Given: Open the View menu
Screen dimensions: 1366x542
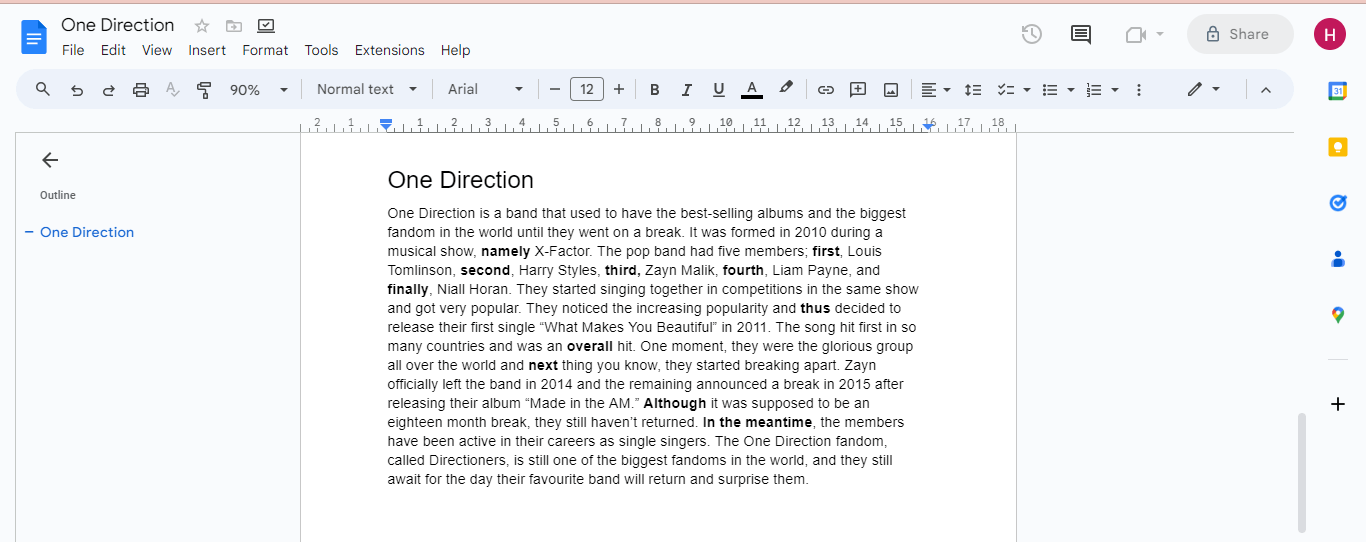Looking at the screenshot, I should point(157,50).
